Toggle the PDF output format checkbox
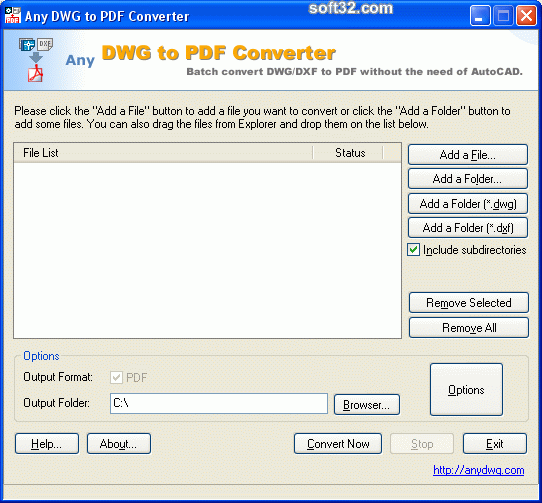Screen dimensions: 542x503 (116, 377)
